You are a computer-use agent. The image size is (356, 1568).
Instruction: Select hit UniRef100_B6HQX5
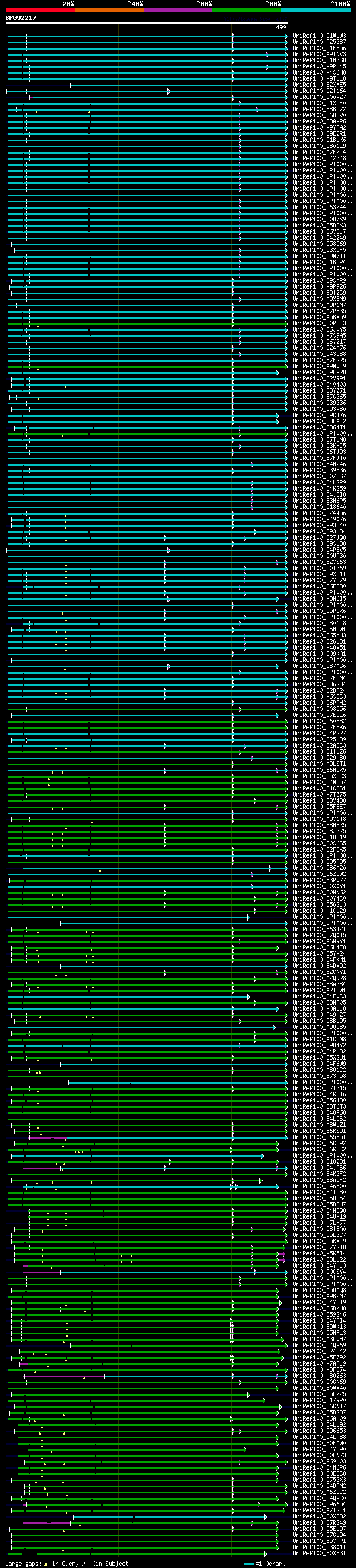[319, 770]
